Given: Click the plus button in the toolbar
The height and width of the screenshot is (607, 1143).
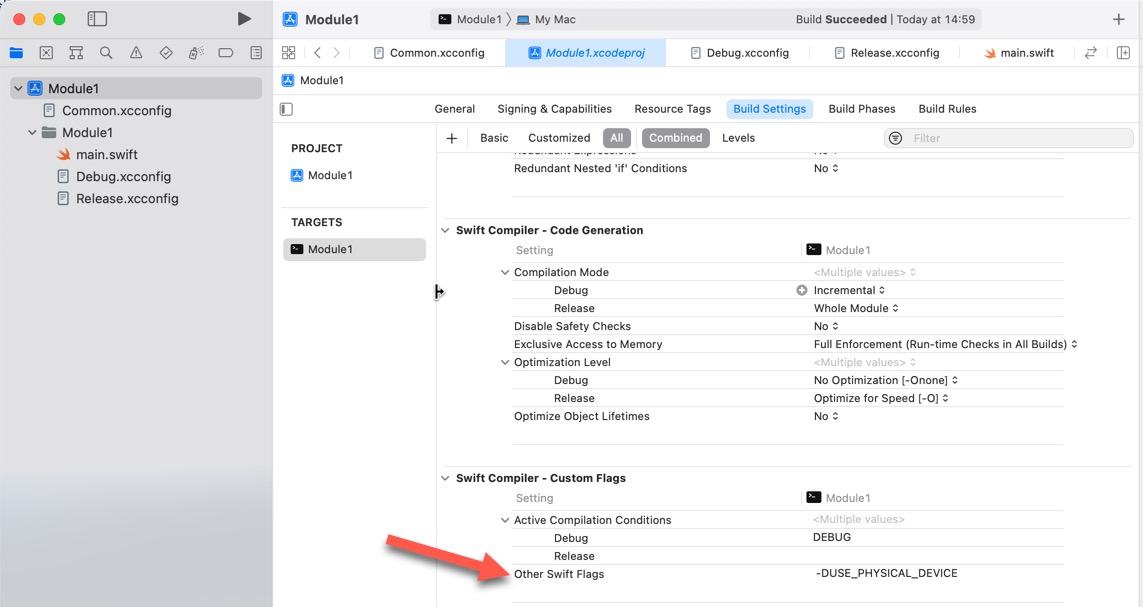Looking at the screenshot, I should coord(1119,20).
